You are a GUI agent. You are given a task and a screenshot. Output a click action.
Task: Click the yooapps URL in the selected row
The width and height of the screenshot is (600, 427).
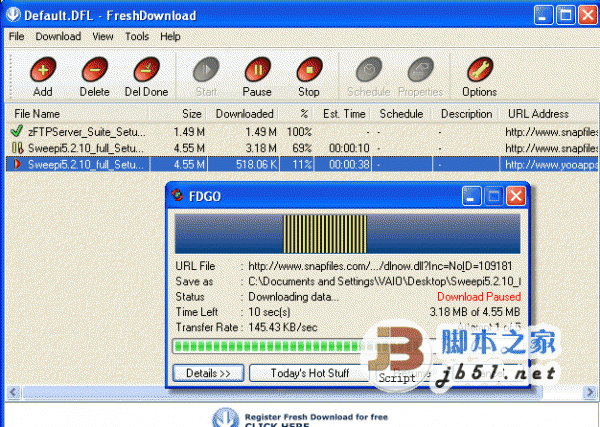551,165
